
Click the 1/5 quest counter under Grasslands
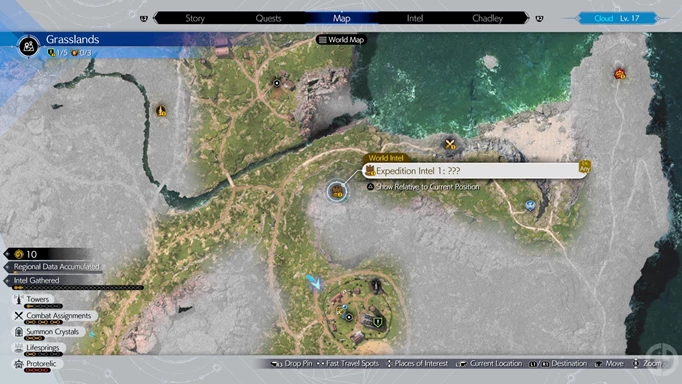pos(57,53)
